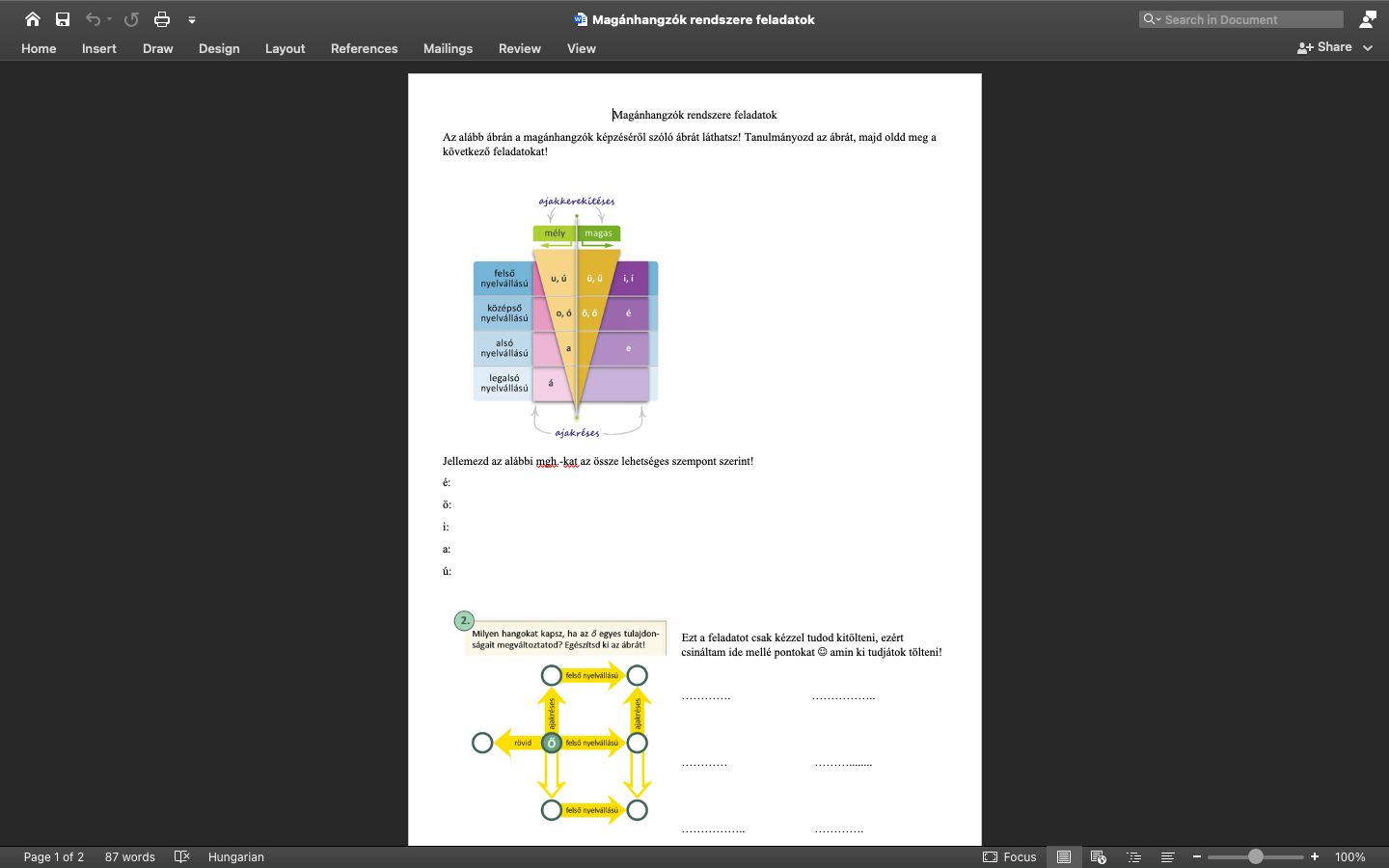The image size is (1389, 868).
Task: Undo the last action
Action: click(93, 19)
